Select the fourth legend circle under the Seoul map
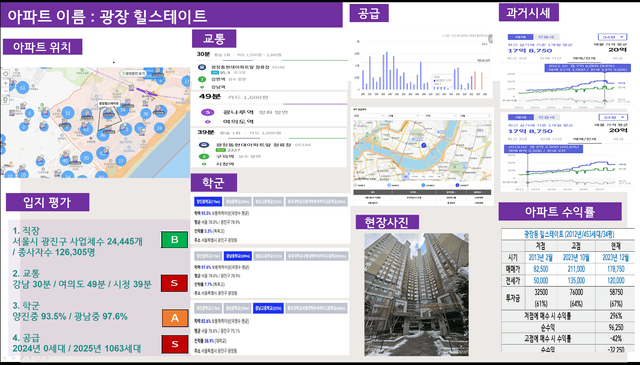Screen dimensions: 640x365 457,185
